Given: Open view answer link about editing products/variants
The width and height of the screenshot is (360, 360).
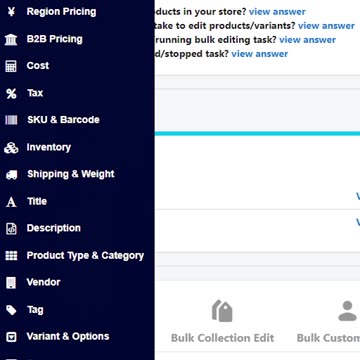Looking at the screenshot, I should pos(326,26).
